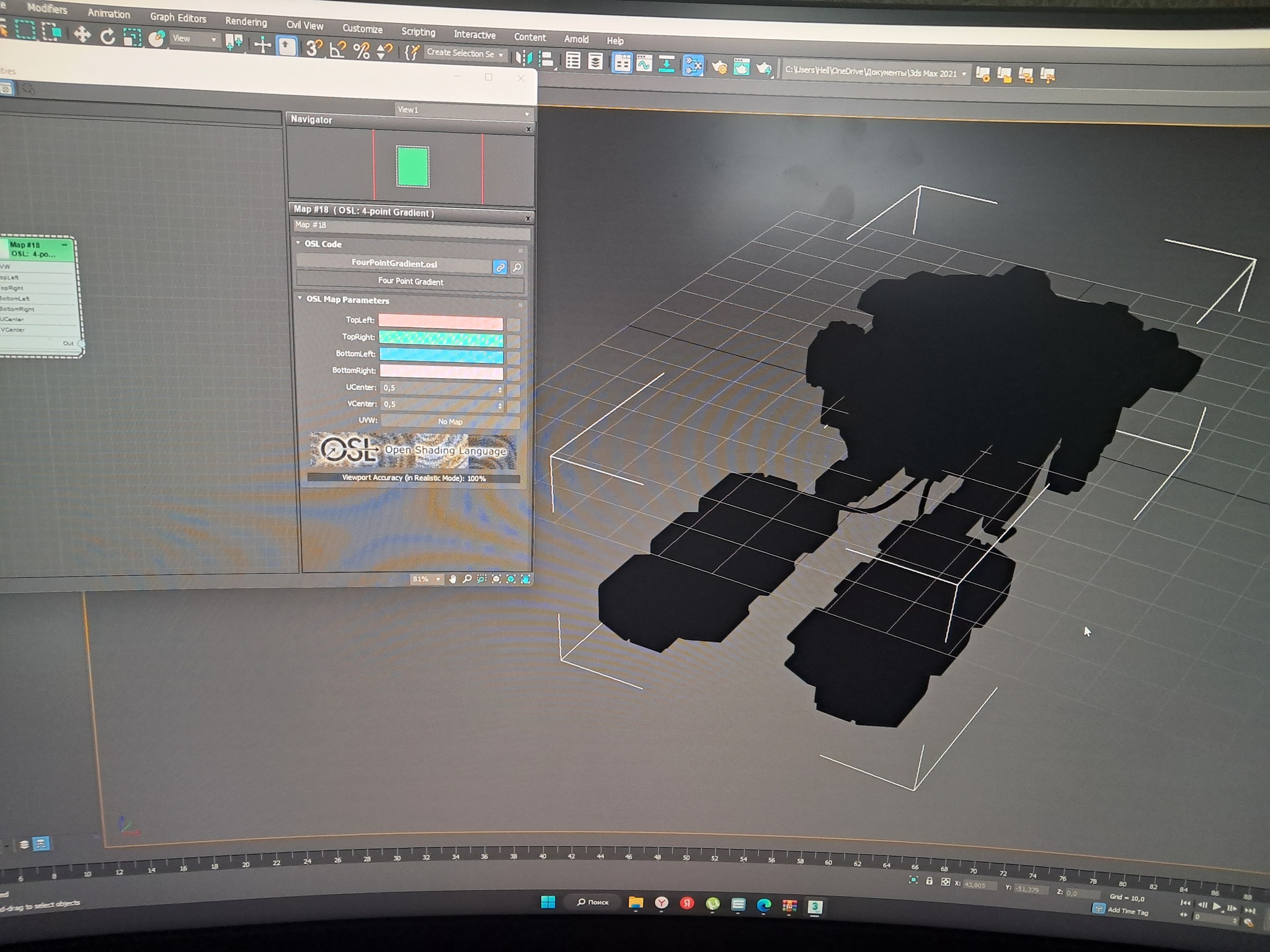1270x952 pixels.
Task: Click the magnifier icon beside FourPointGradient.osl
Action: pyautogui.click(x=517, y=268)
